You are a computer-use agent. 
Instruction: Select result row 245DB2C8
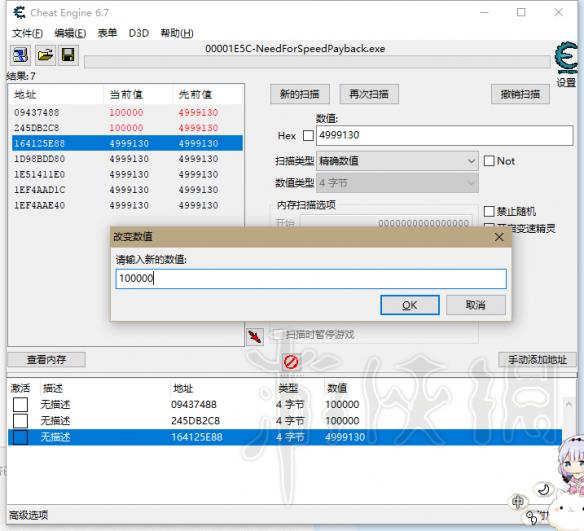(127, 128)
